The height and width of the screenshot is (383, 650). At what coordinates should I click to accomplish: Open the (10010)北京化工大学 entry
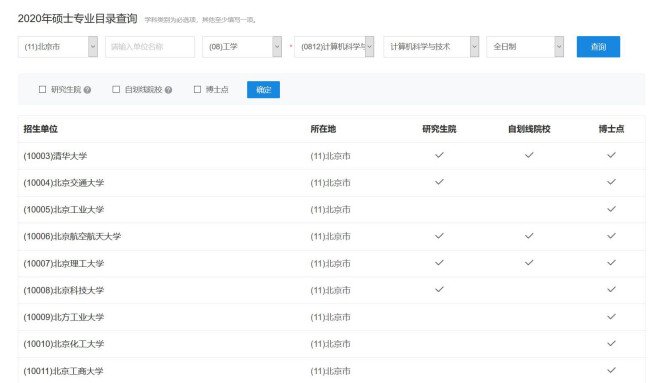63,344
